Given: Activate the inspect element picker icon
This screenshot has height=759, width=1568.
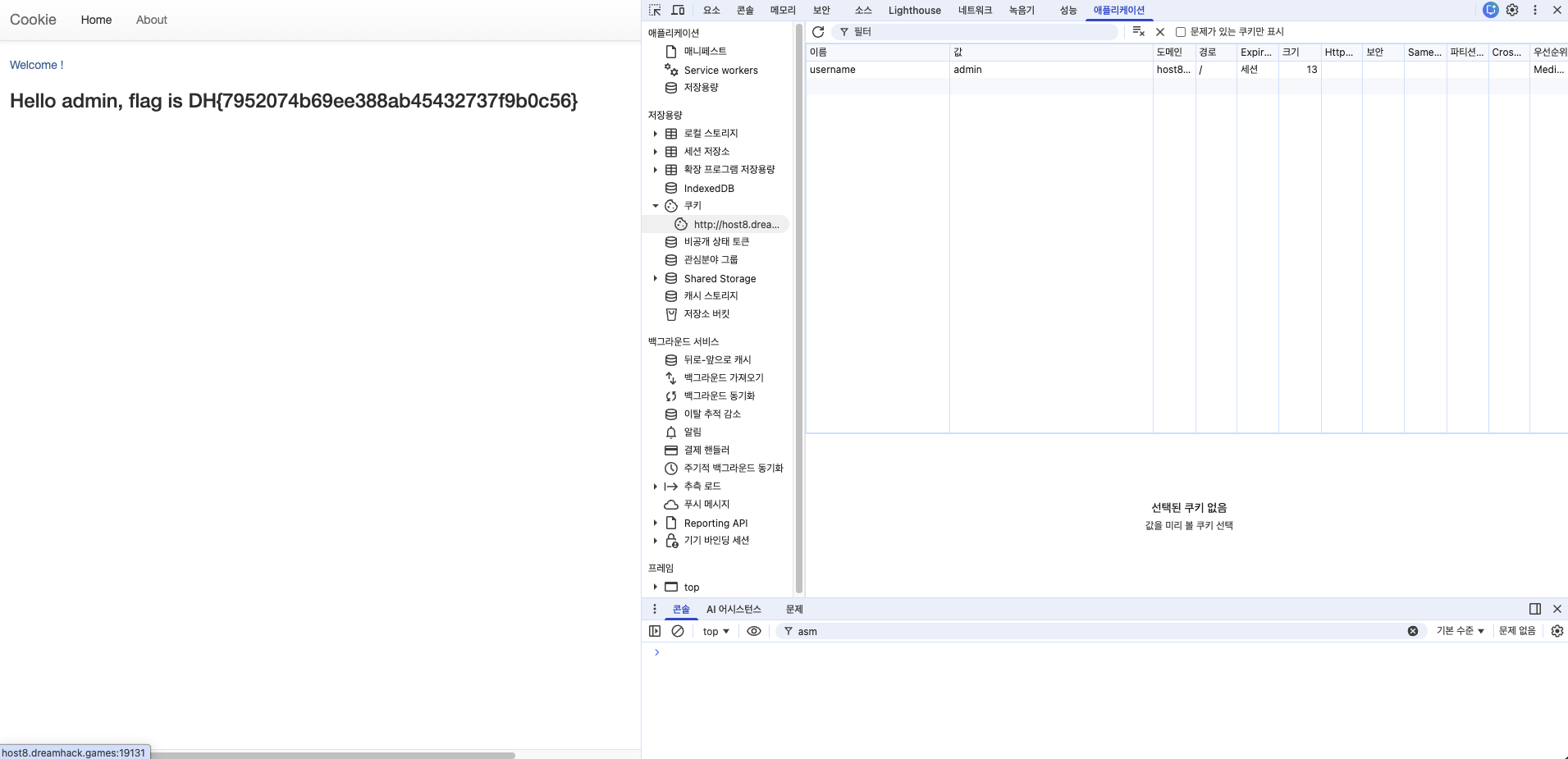Looking at the screenshot, I should point(655,10).
